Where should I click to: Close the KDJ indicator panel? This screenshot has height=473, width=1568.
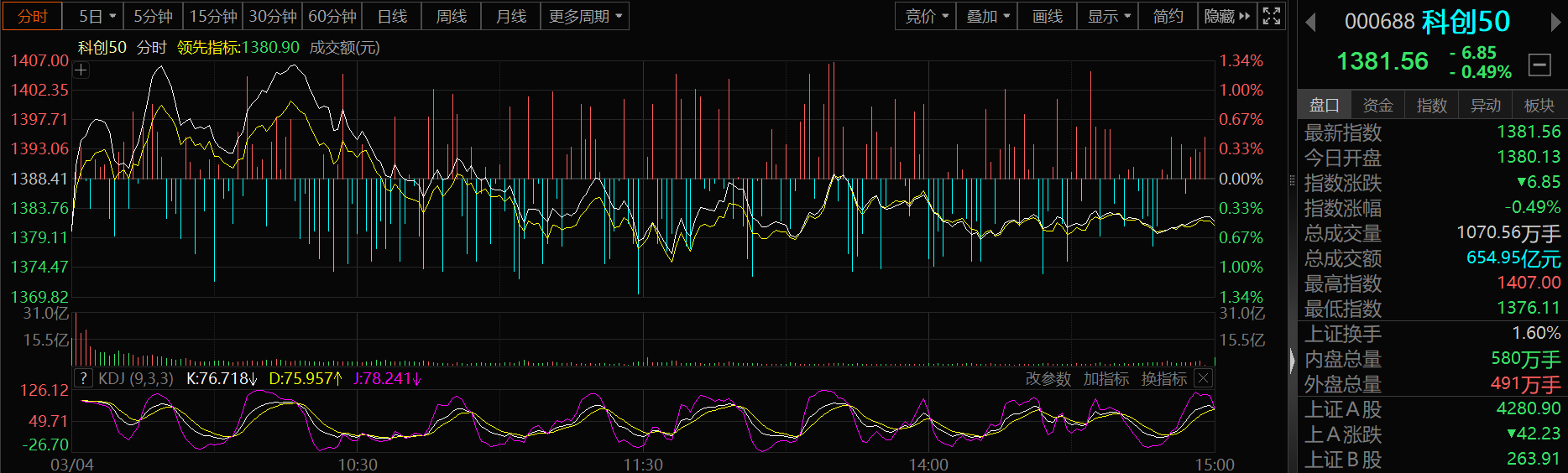[1202, 378]
